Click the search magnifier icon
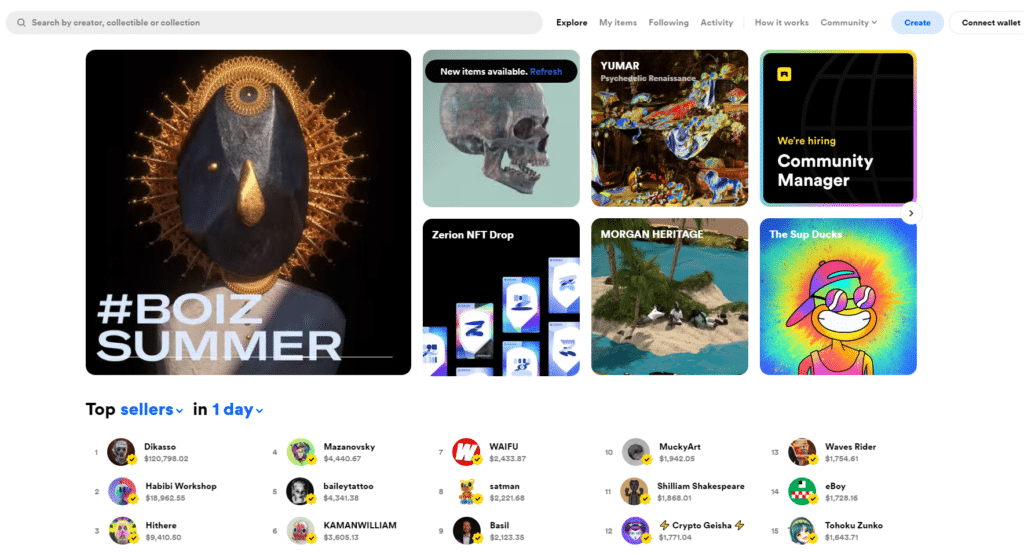The width and height of the screenshot is (1024, 555). (x=21, y=22)
